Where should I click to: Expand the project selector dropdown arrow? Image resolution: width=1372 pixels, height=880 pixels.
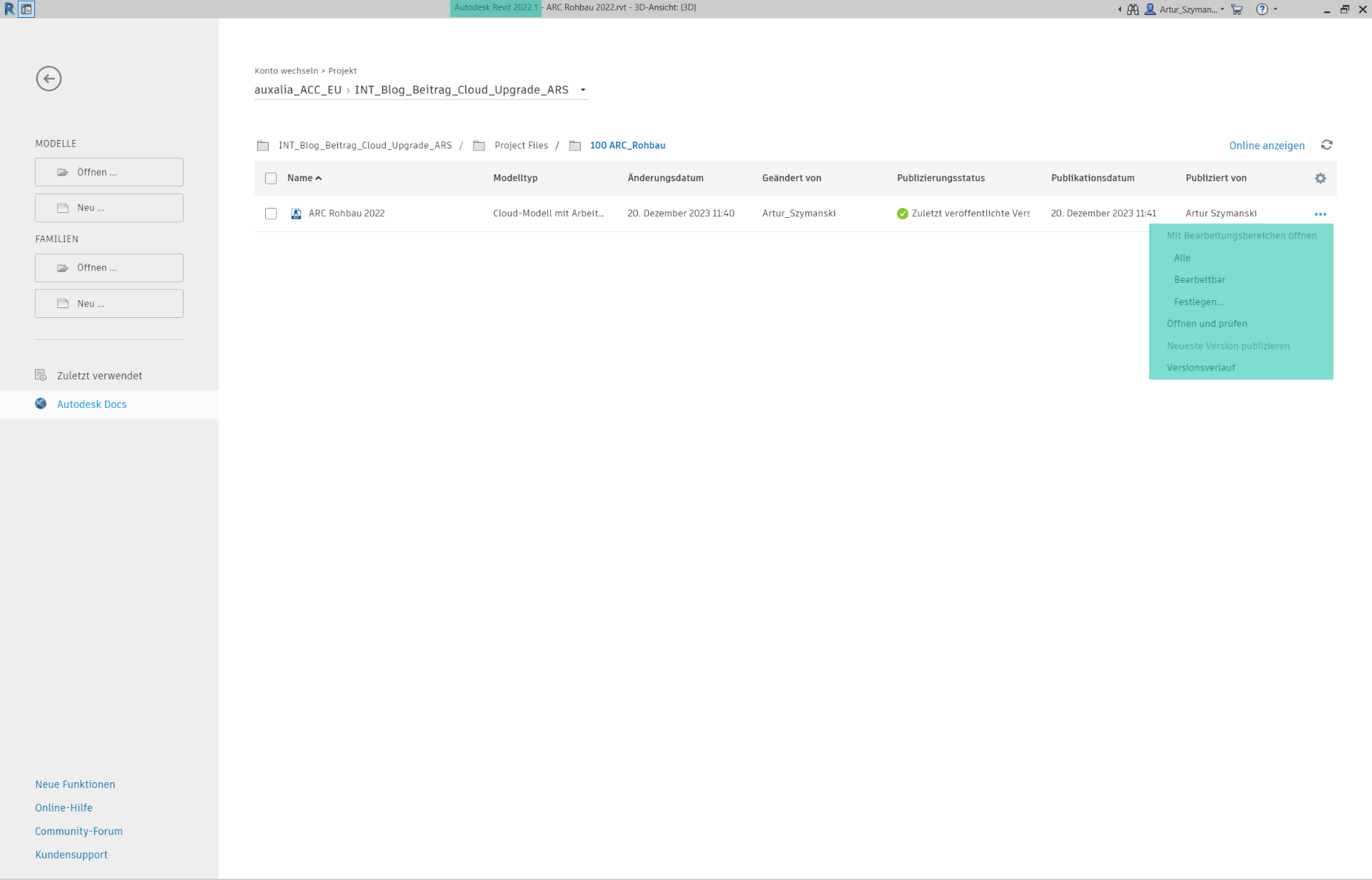coord(583,90)
